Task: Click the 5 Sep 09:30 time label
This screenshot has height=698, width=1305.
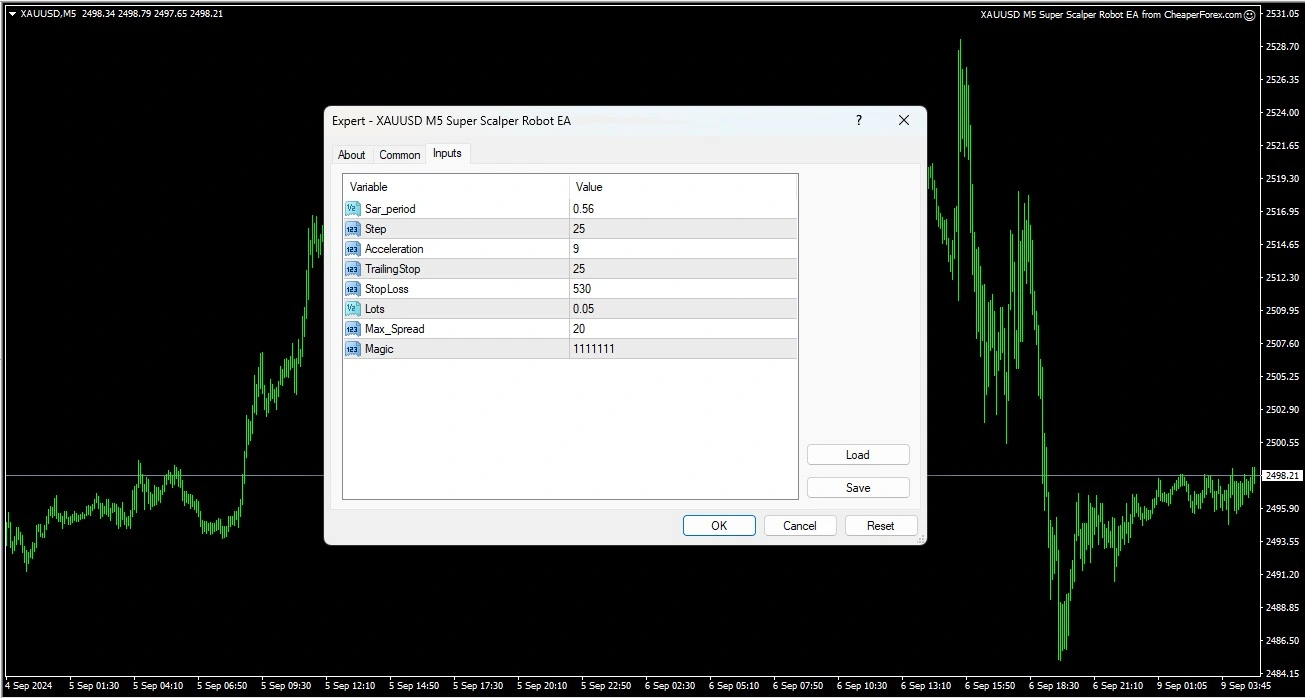Action: tap(288, 686)
